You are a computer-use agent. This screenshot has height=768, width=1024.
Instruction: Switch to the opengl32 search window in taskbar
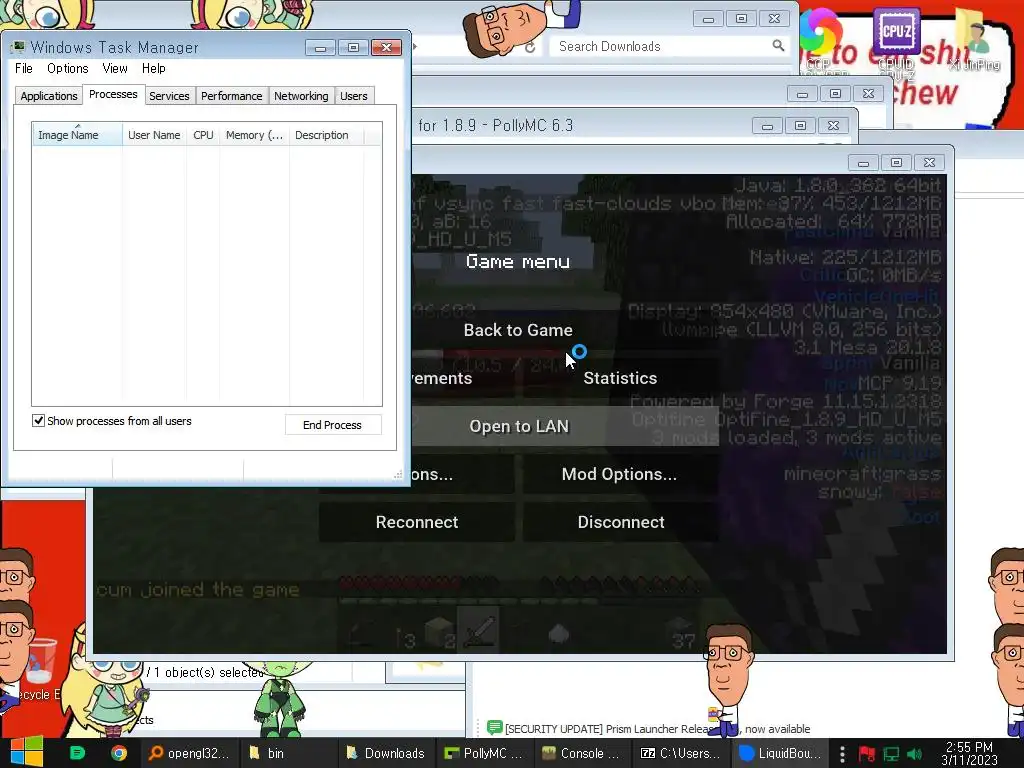click(x=189, y=753)
